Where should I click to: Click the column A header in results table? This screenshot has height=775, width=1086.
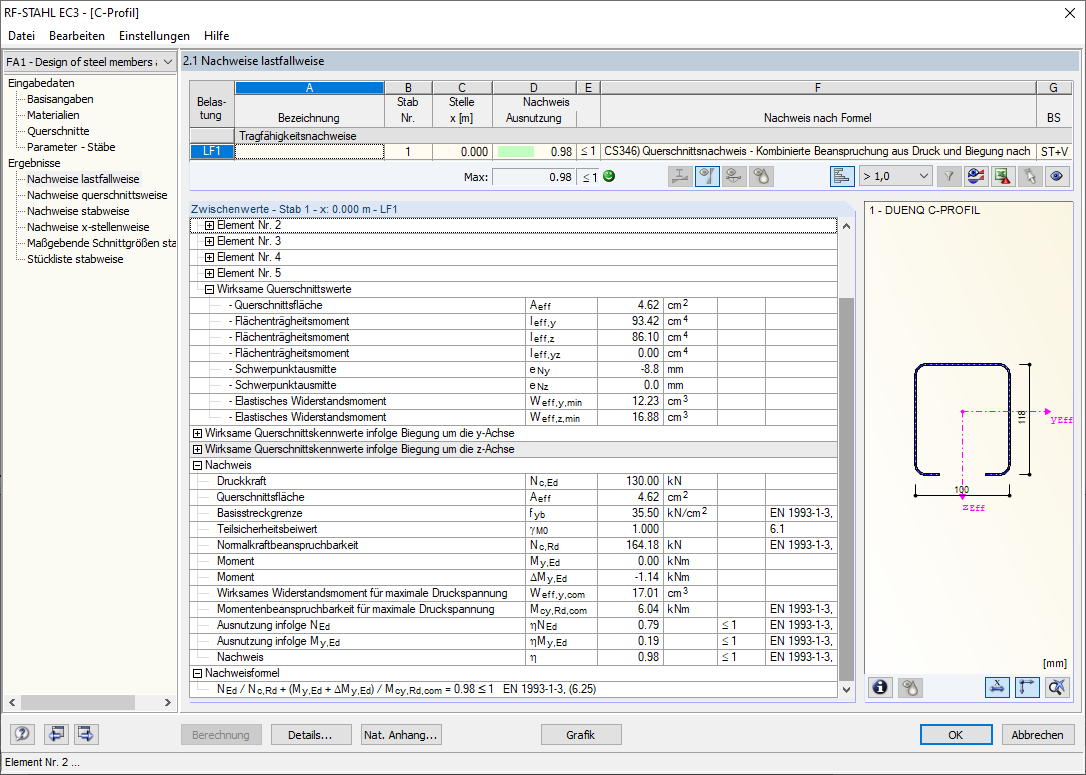310,88
